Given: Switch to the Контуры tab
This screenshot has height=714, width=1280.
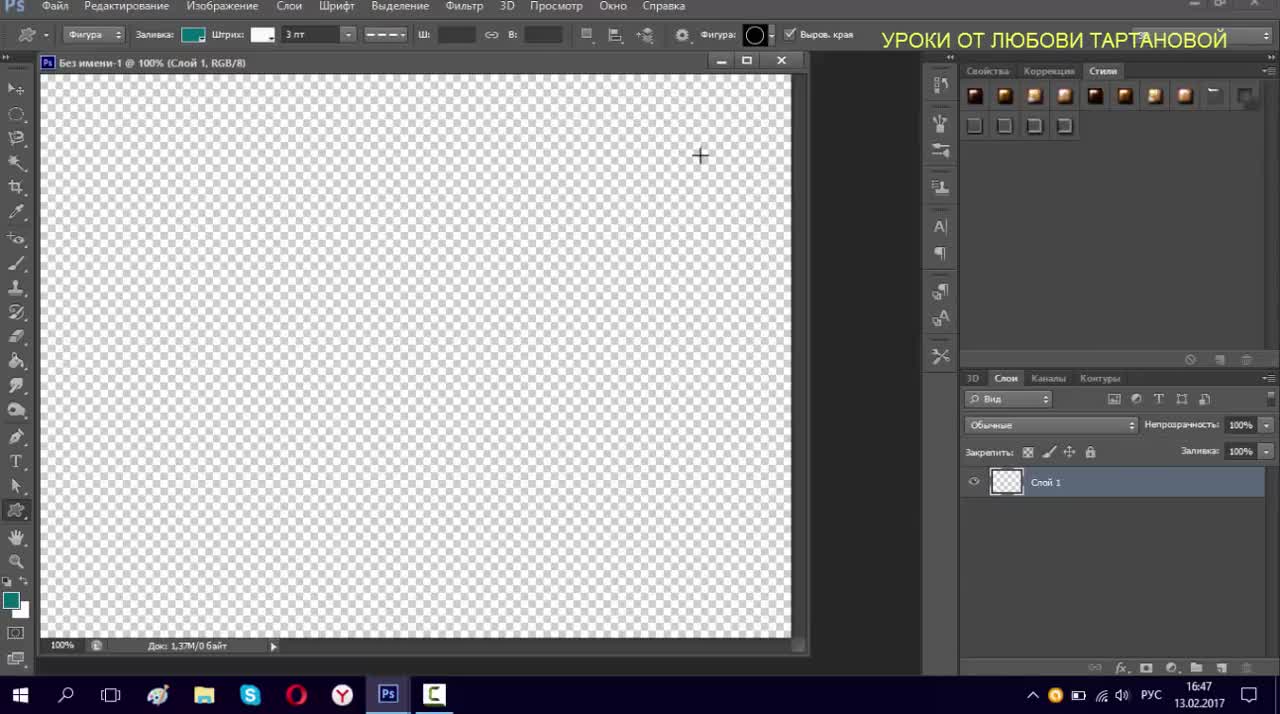Looking at the screenshot, I should tap(1100, 378).
